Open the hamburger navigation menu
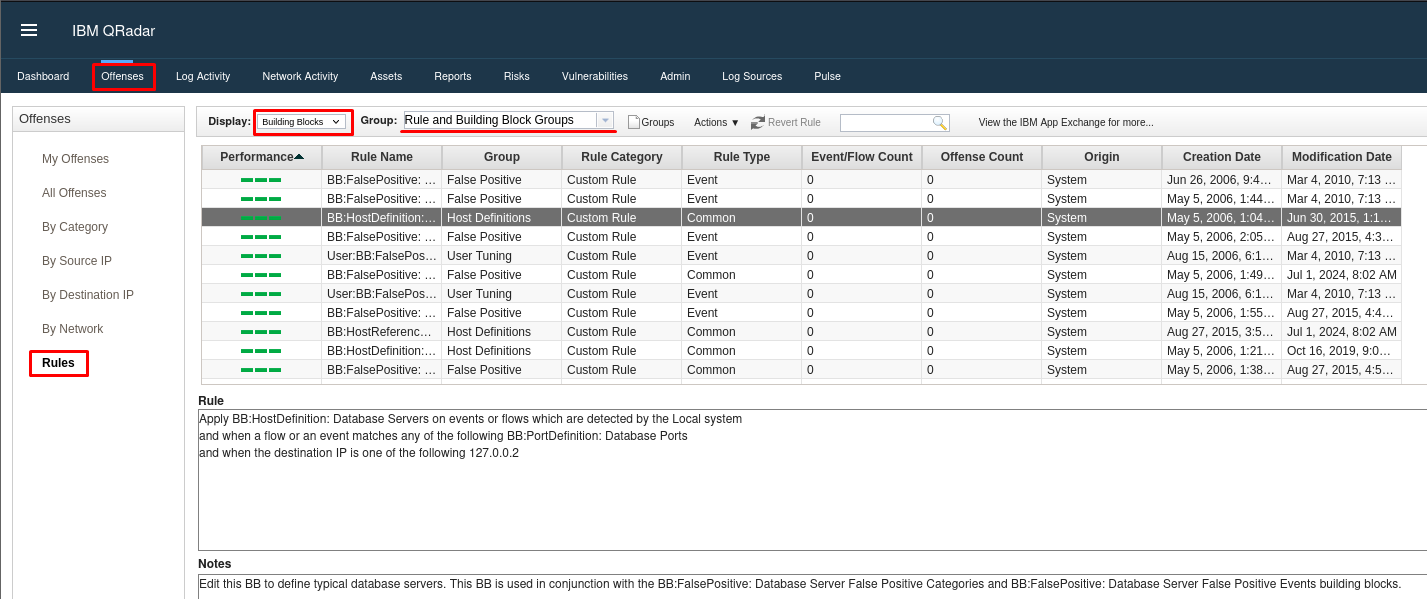Viewport: 1427px width, 599px height. click(29, 30)
